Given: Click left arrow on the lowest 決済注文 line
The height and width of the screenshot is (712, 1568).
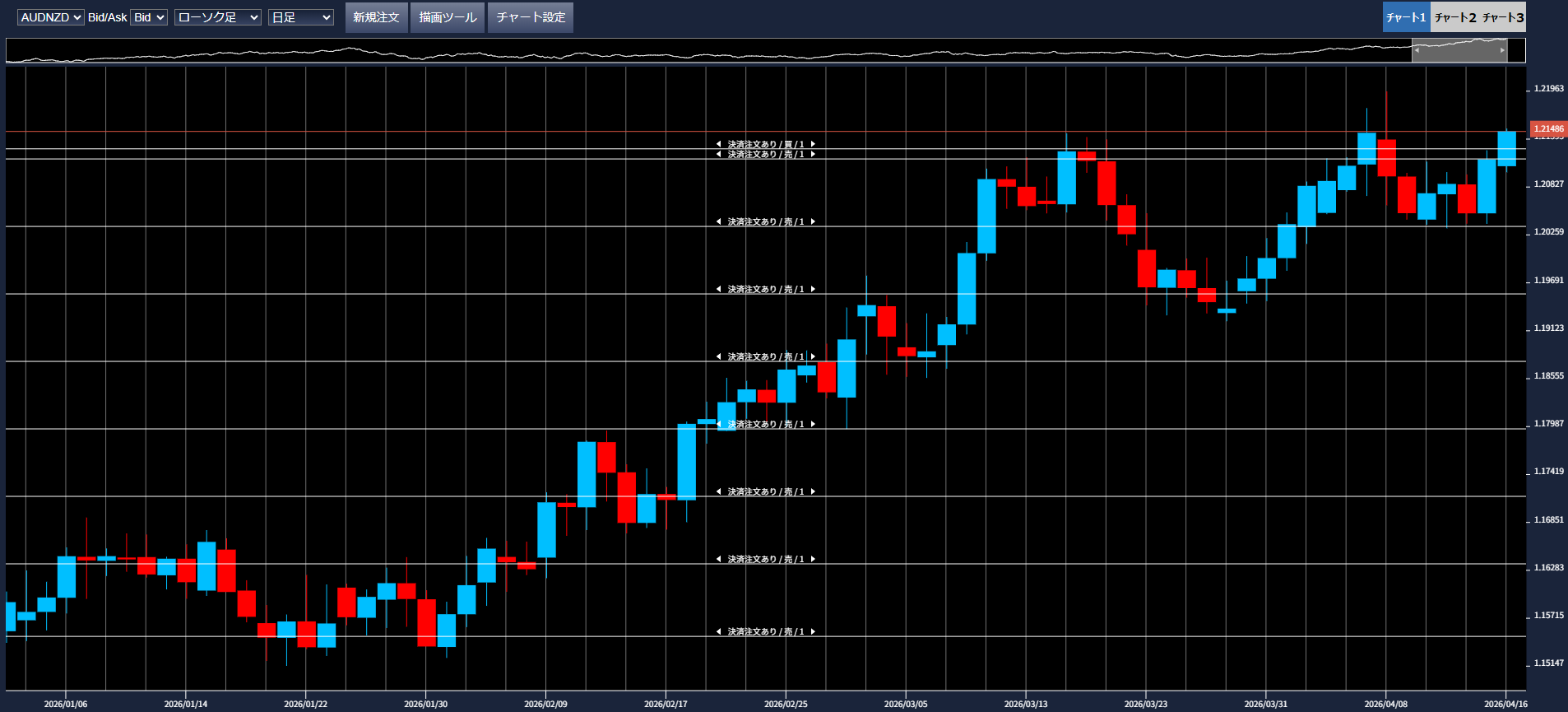Looking at the screenshot, I should pyautogui.click(x=718, y=631).
